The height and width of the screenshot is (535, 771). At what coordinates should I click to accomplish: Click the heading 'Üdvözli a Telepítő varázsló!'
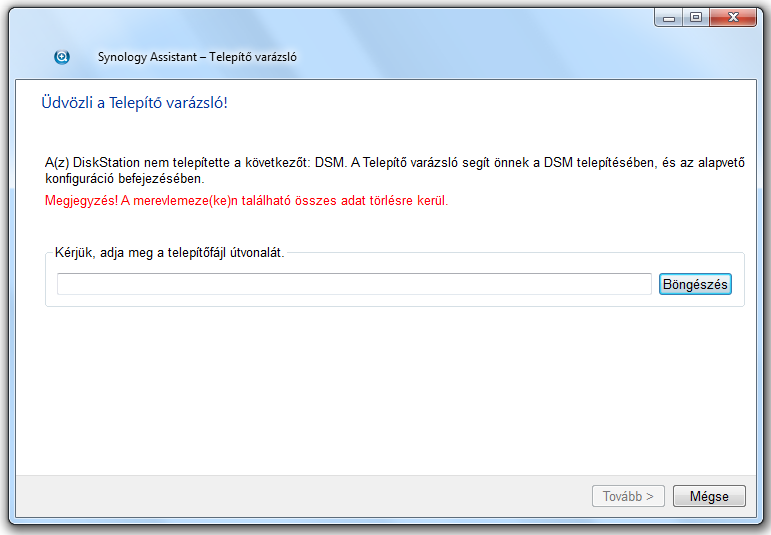click(x=134, y=103)
